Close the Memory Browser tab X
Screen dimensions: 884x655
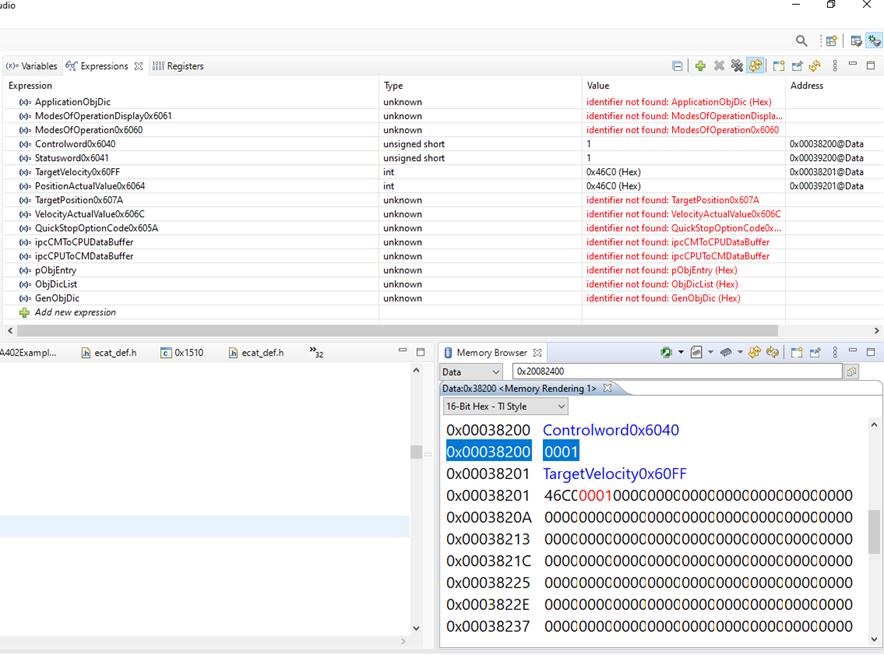[537, 353]
